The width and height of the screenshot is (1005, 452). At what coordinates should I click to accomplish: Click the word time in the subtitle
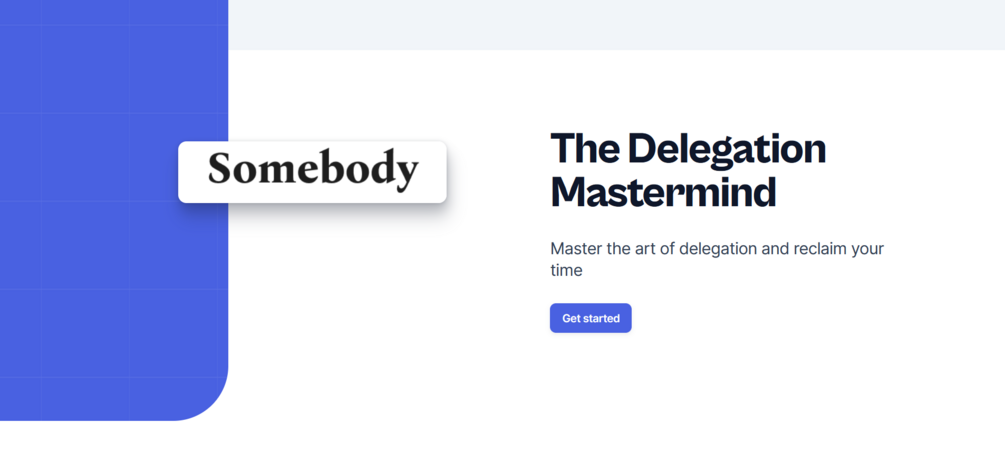tap(567, 271)
